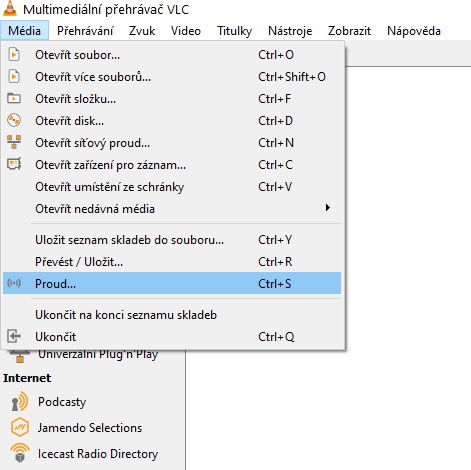Screen dimensions: 471x470
Task: Click the exit icon next to Ukončit
Action: (x=14, y=336)
